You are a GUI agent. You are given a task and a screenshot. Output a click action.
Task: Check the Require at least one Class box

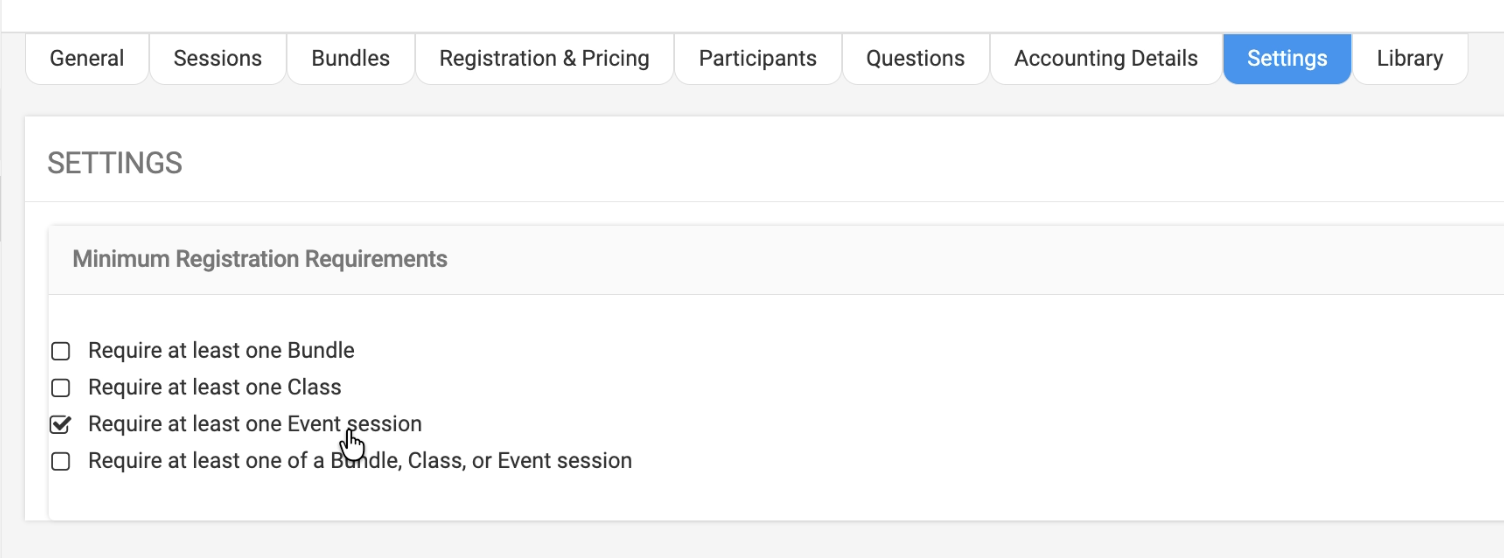pos(61,388)
